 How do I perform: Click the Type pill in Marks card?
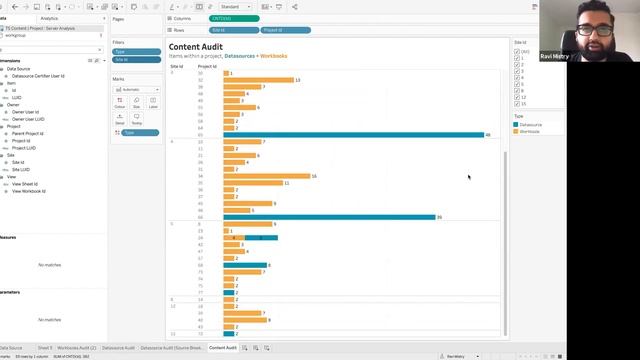click(x=140, y=133)
